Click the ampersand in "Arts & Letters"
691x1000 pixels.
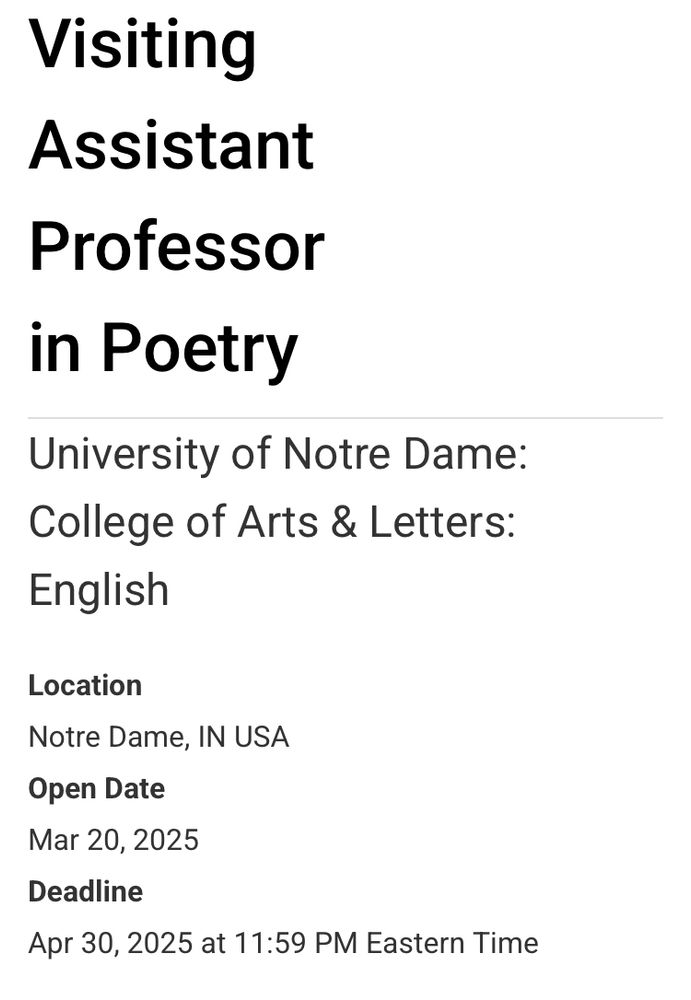(344, 522)
